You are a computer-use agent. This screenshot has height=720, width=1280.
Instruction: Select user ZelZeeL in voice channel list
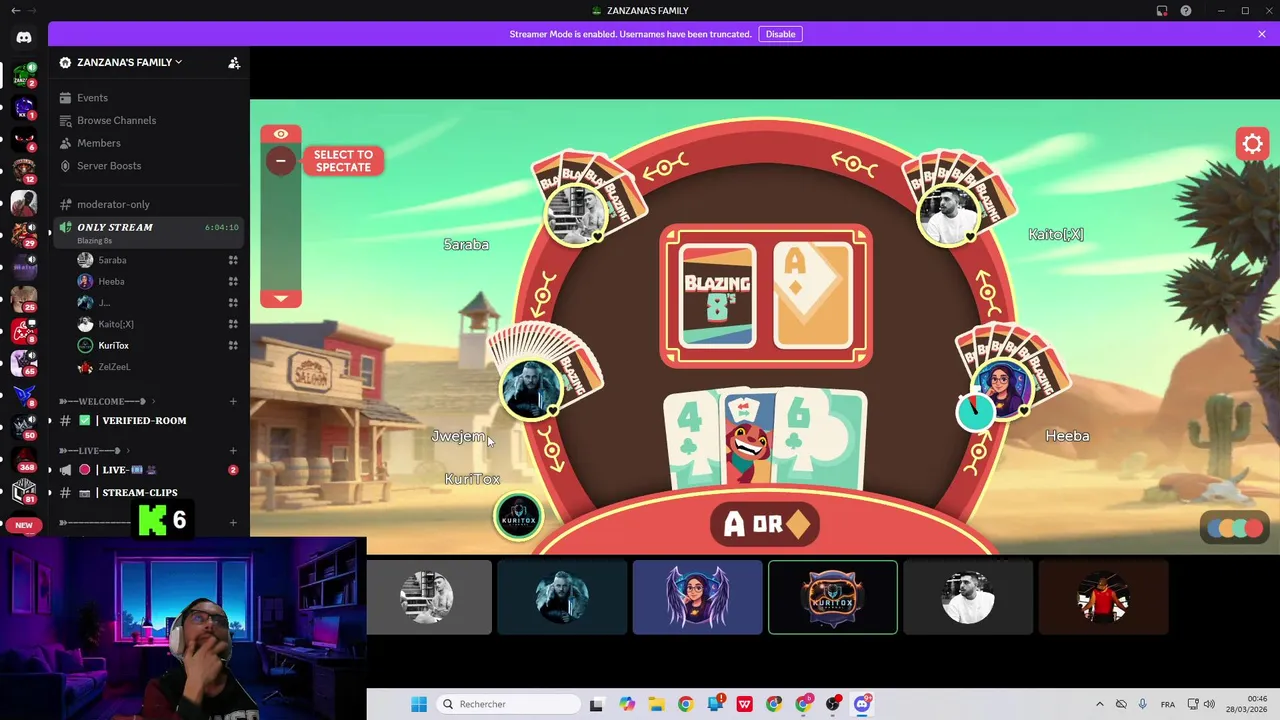(114, 367)
